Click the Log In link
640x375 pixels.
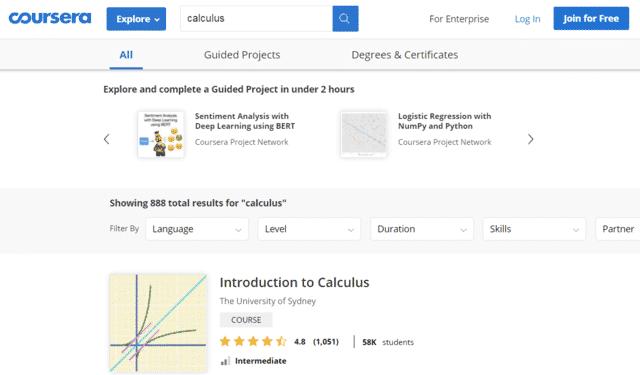click(x=527, y=19)
